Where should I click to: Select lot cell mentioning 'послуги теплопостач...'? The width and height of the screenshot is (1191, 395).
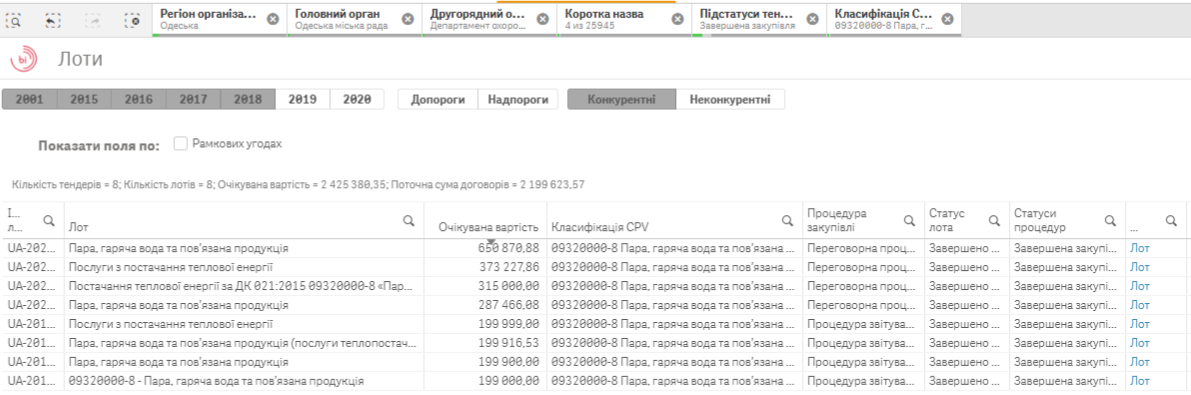tap(243, 343)
